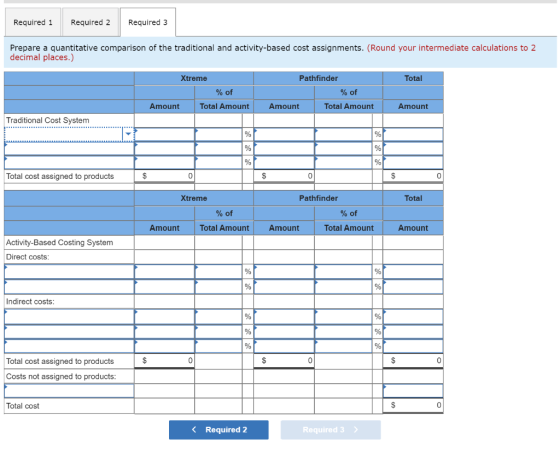The width and height of the screenshot is (560, 457).
Task: Click the Total cost final amount cell
Action: 413,405
